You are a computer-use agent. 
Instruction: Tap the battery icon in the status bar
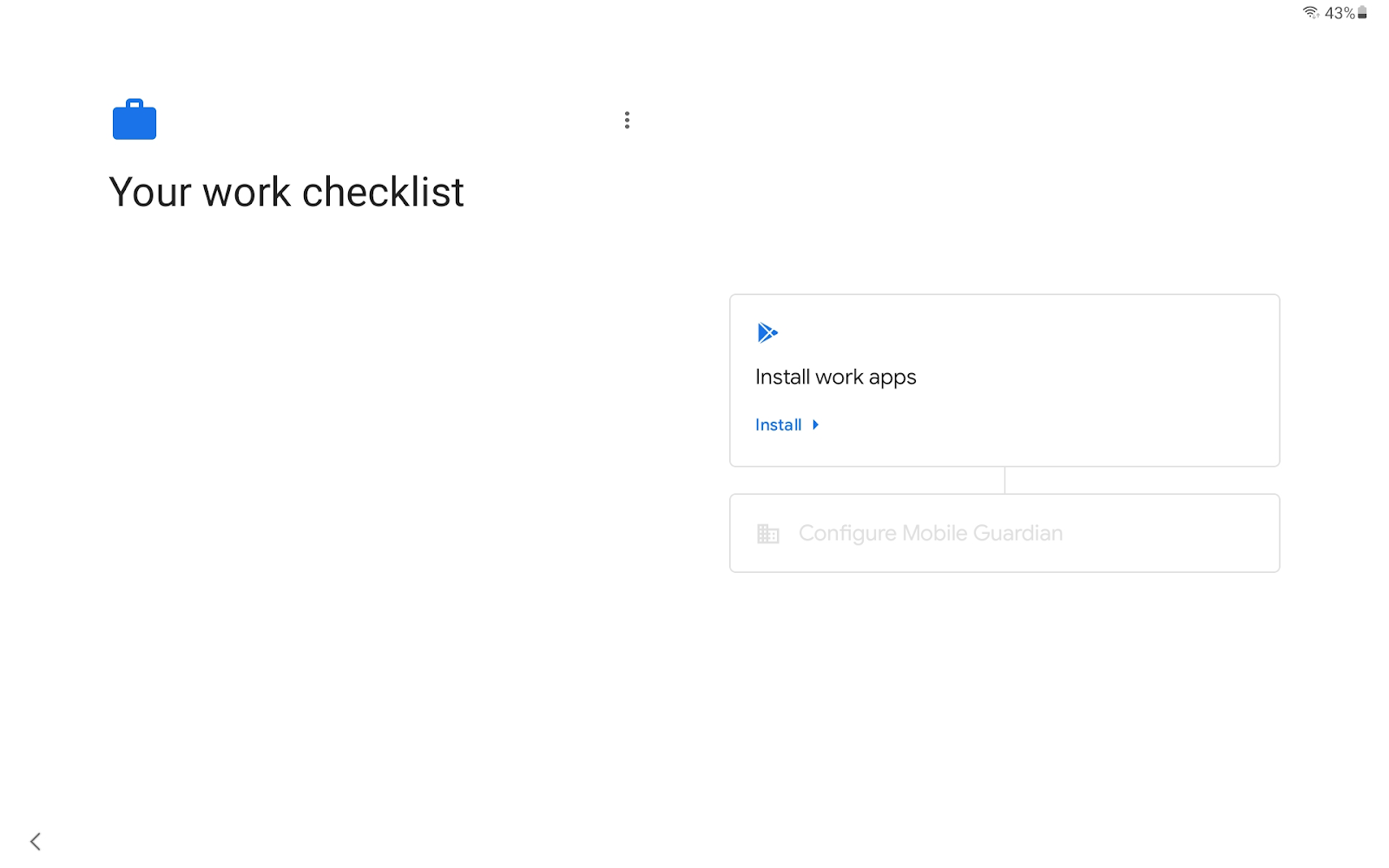[x=1362, y=12]
